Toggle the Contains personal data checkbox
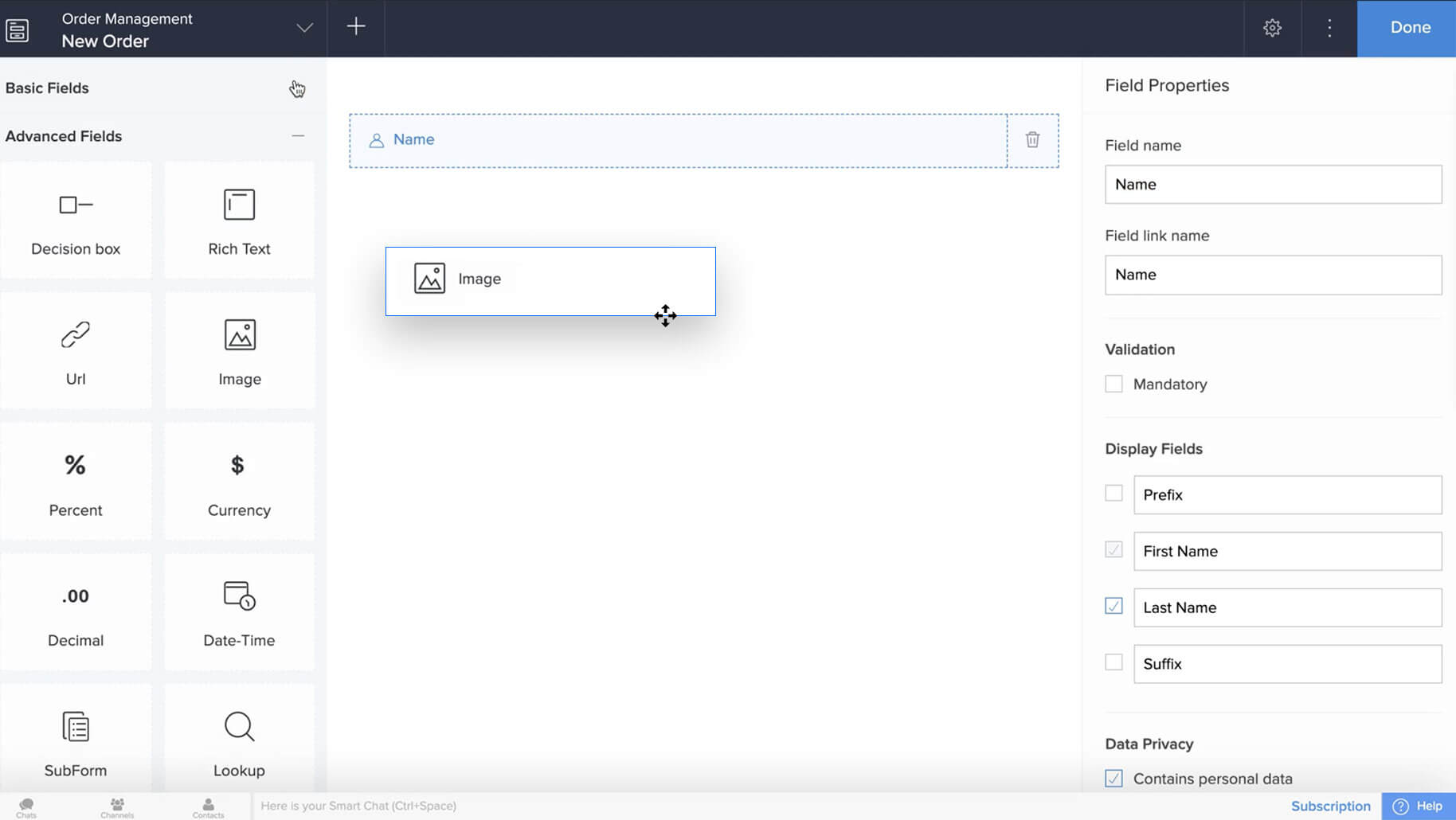Screen dimensions: 1456x820 point(1114,779)
